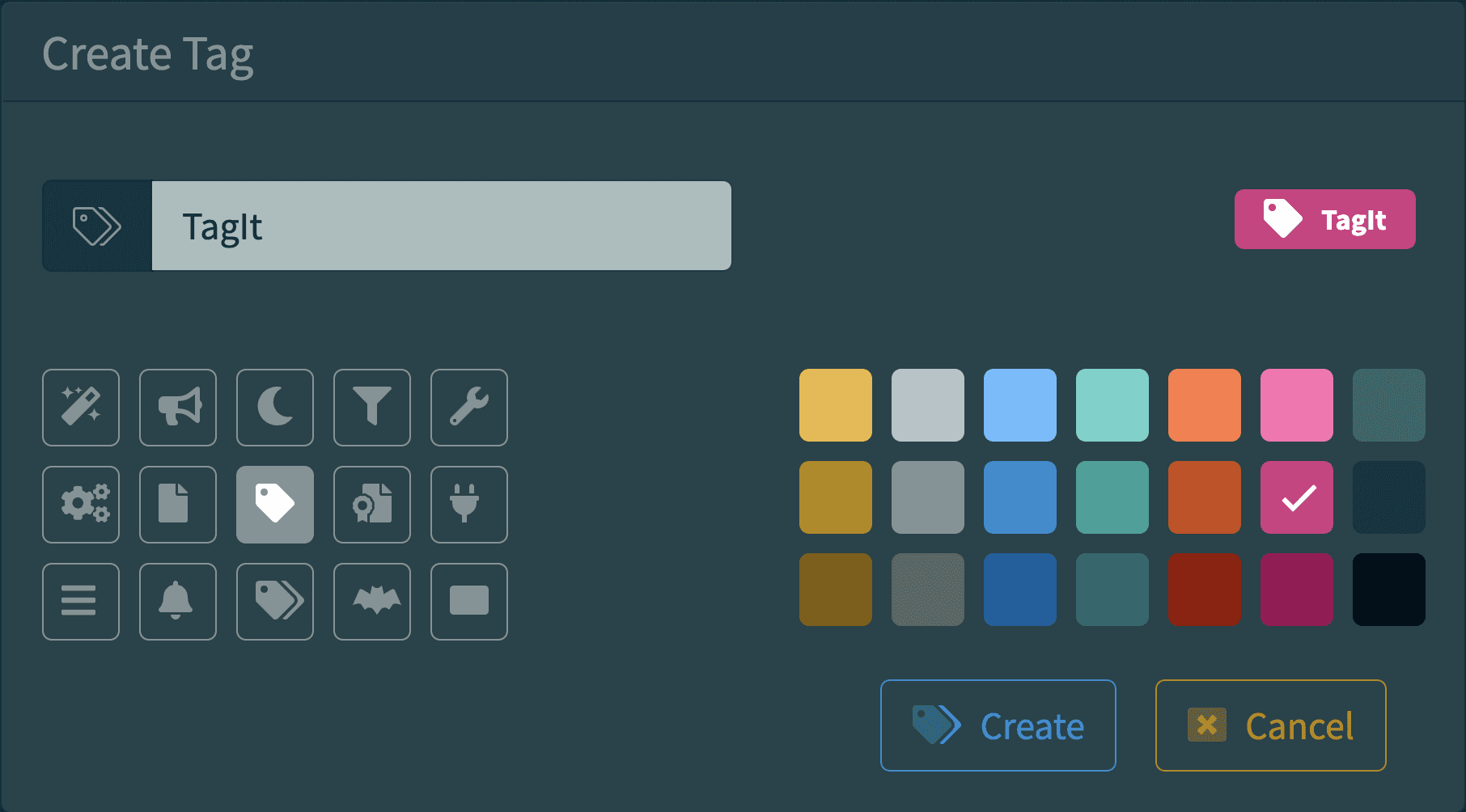Choose the bell icon

tap(178, 602)
